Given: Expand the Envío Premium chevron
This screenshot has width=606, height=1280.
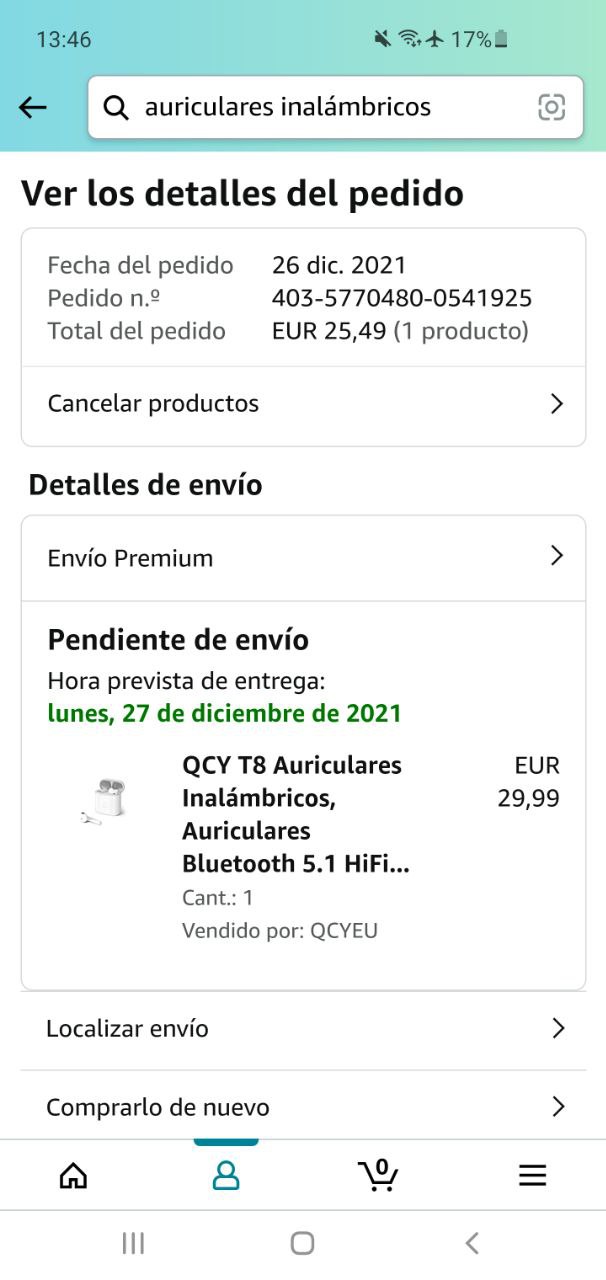Looking at the screenshot, I should pos(557,556).
